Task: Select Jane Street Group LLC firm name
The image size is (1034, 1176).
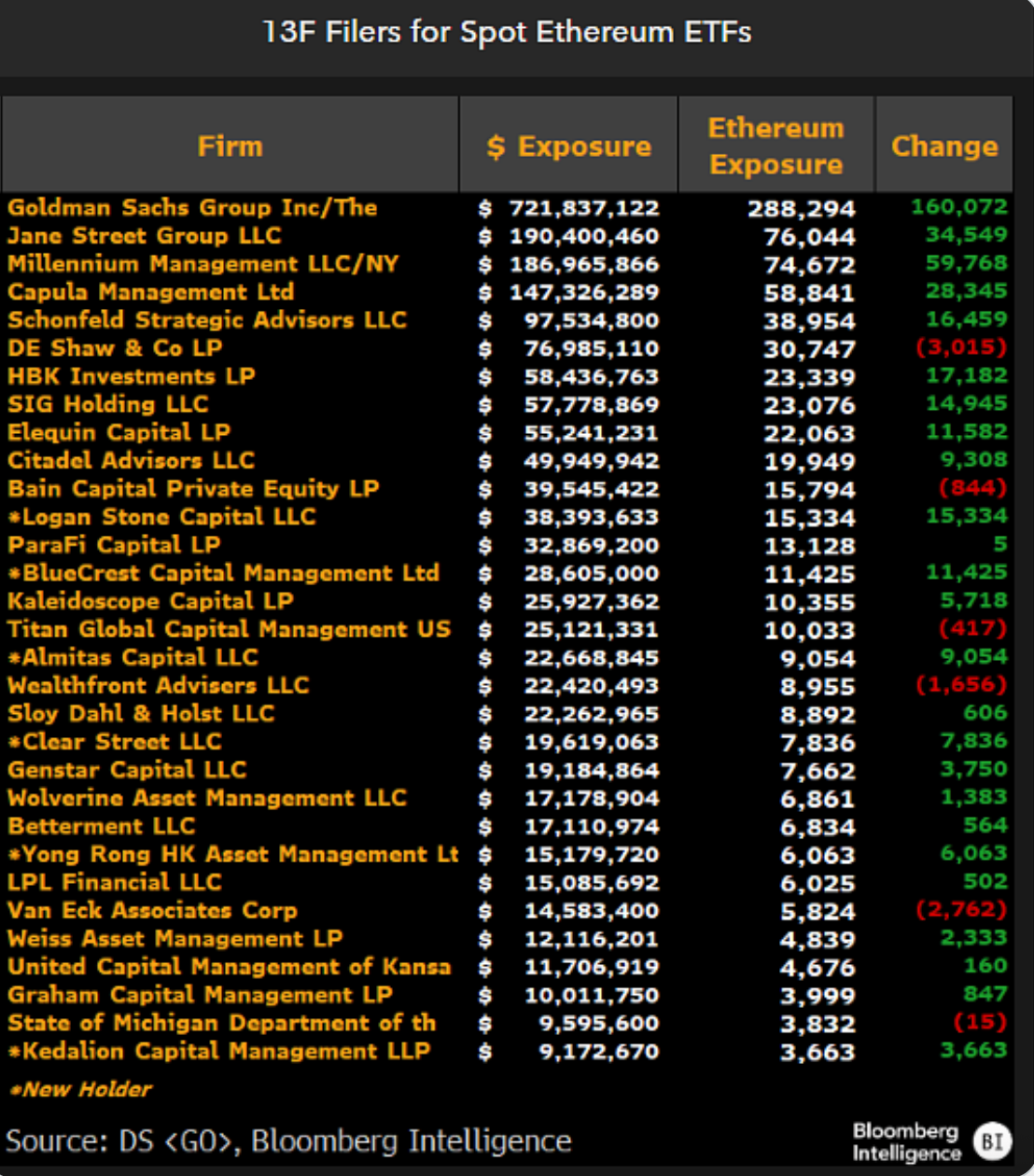Action: tap(145, 235)
